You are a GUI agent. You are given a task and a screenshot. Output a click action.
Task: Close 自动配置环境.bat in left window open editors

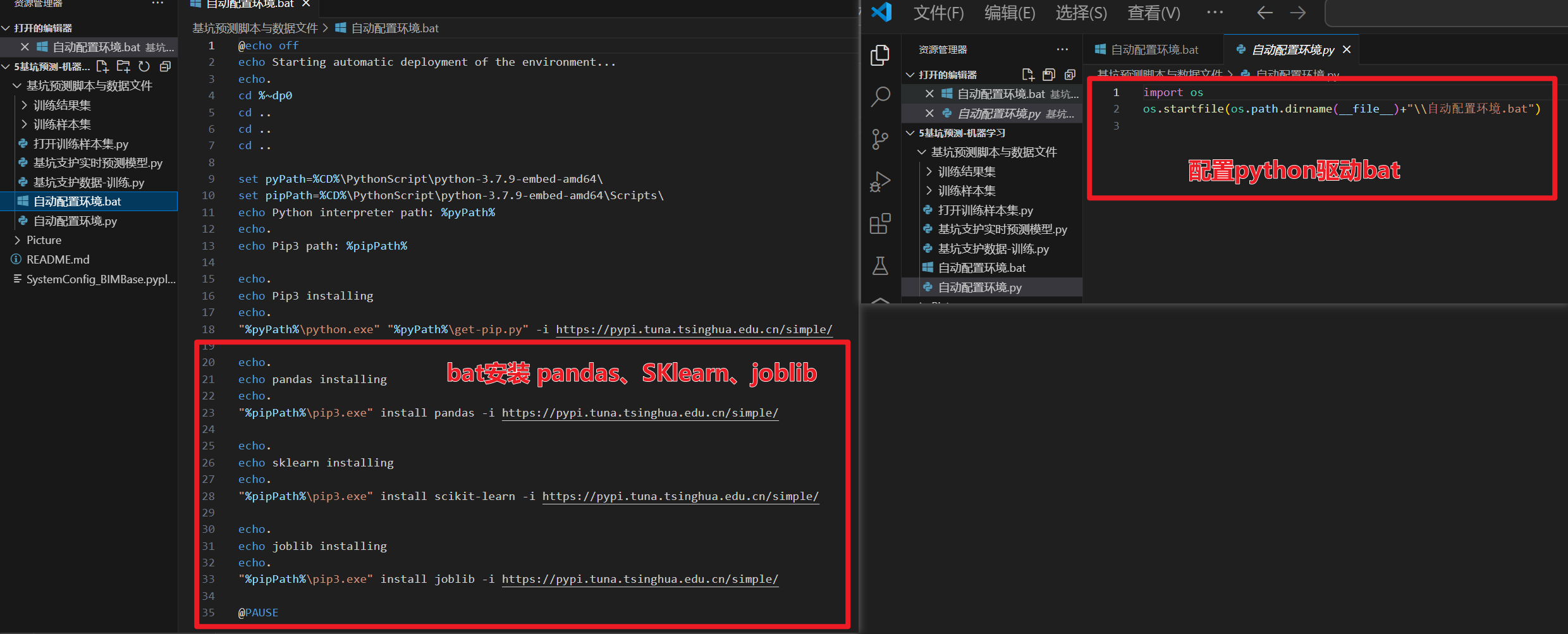point(25,47)
